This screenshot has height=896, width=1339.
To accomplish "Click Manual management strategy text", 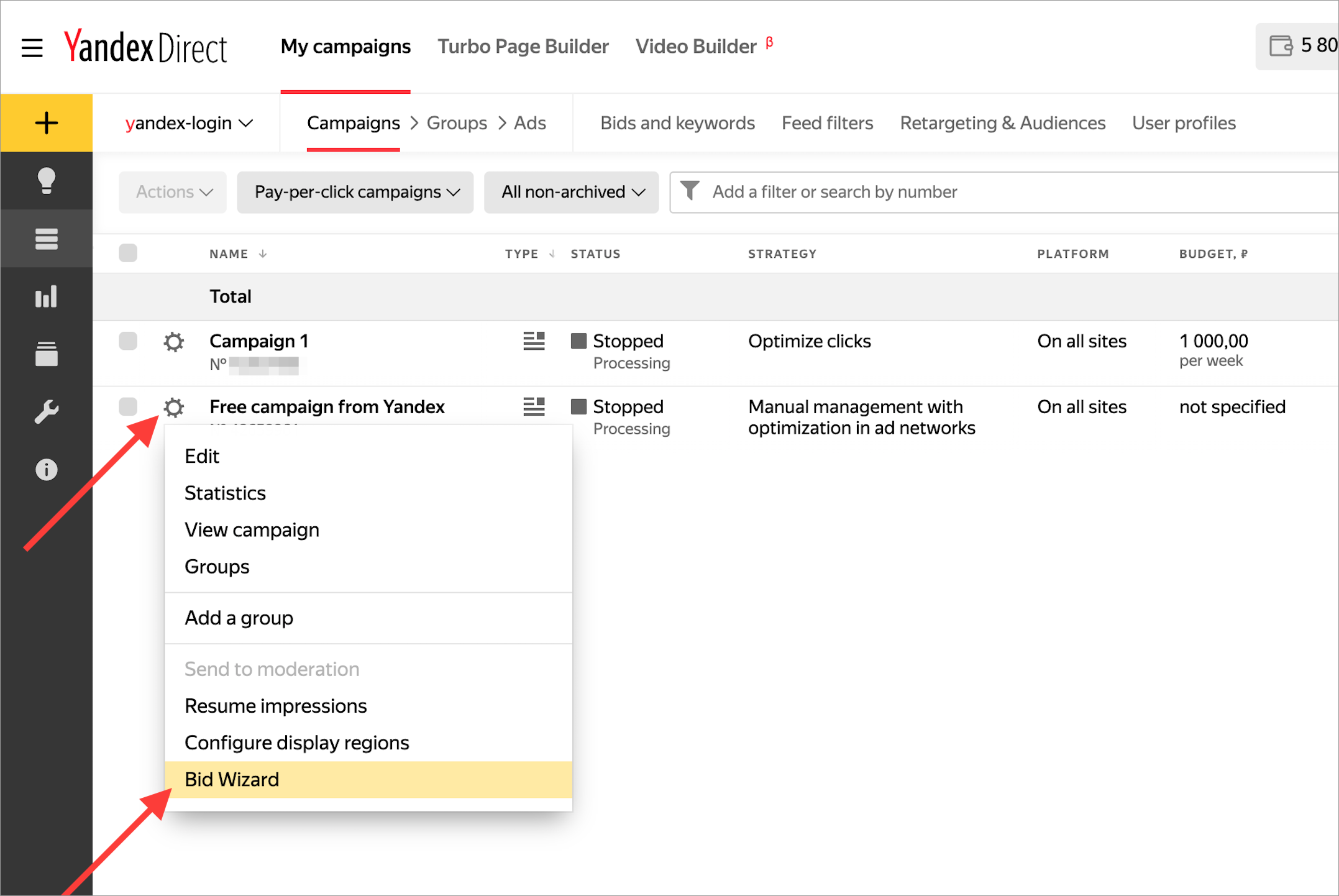I will tap(862, 418).
